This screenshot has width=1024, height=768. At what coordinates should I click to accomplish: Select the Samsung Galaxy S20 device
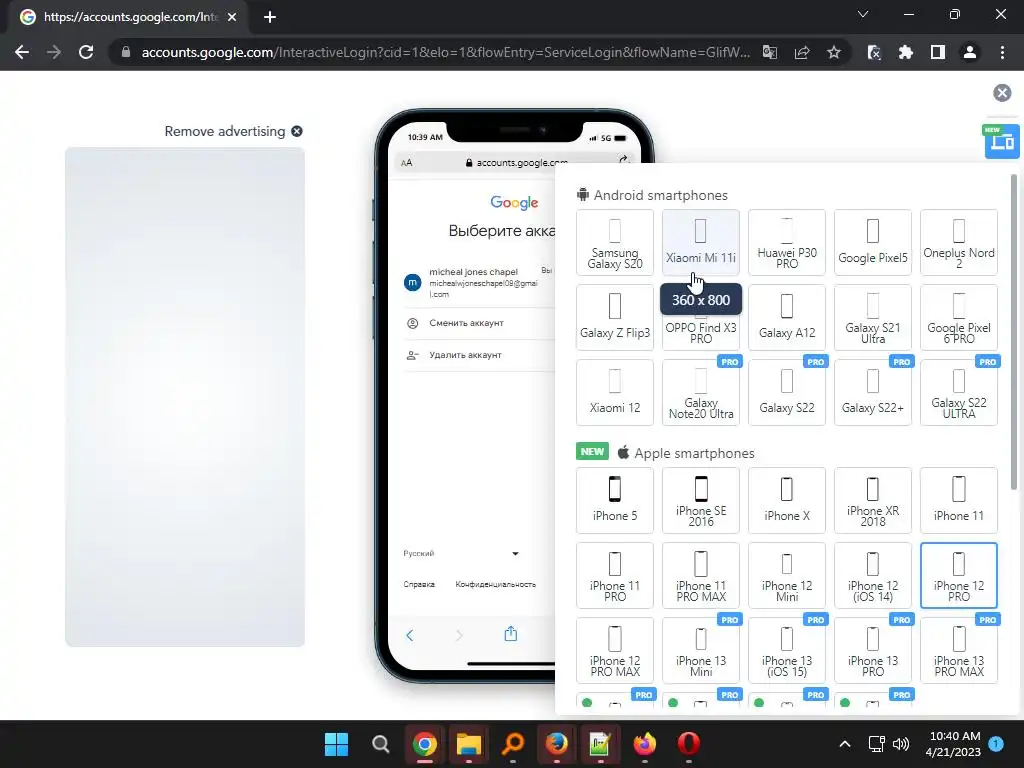615,242
